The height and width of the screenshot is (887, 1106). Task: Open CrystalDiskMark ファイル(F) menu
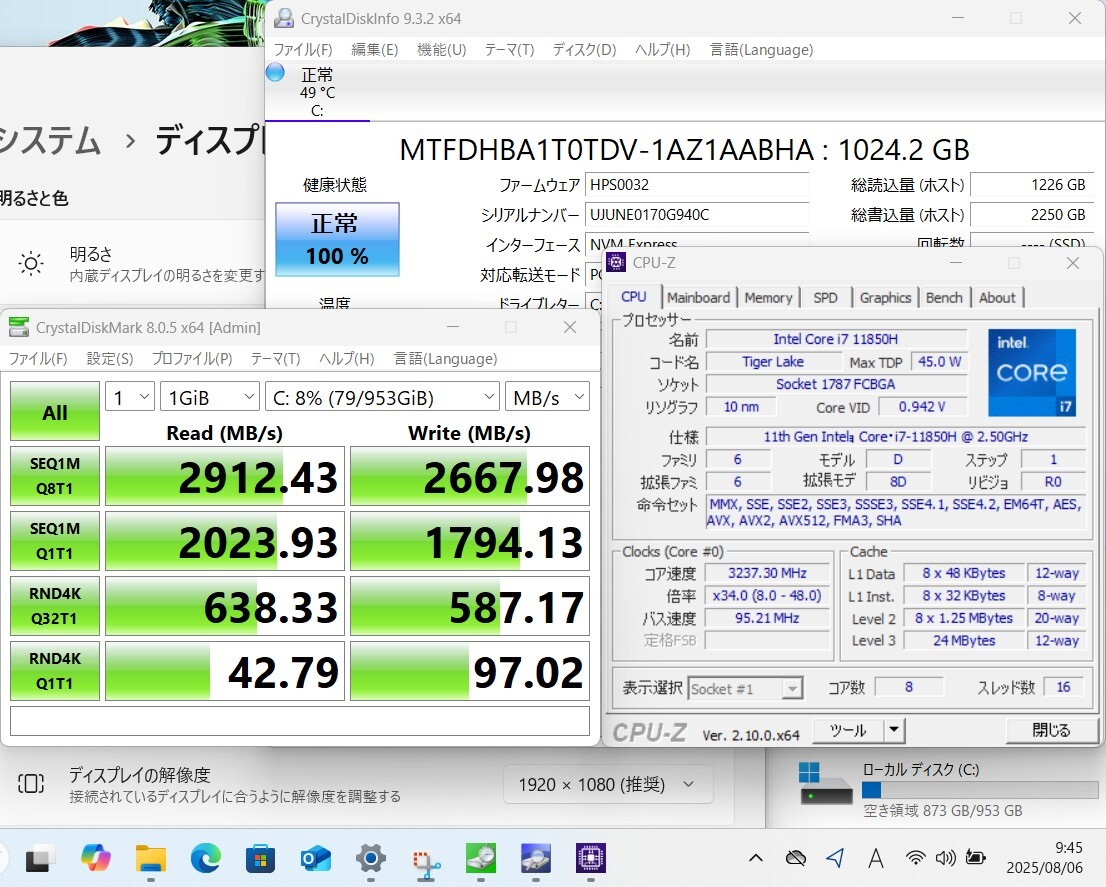[x=37, y=359]
